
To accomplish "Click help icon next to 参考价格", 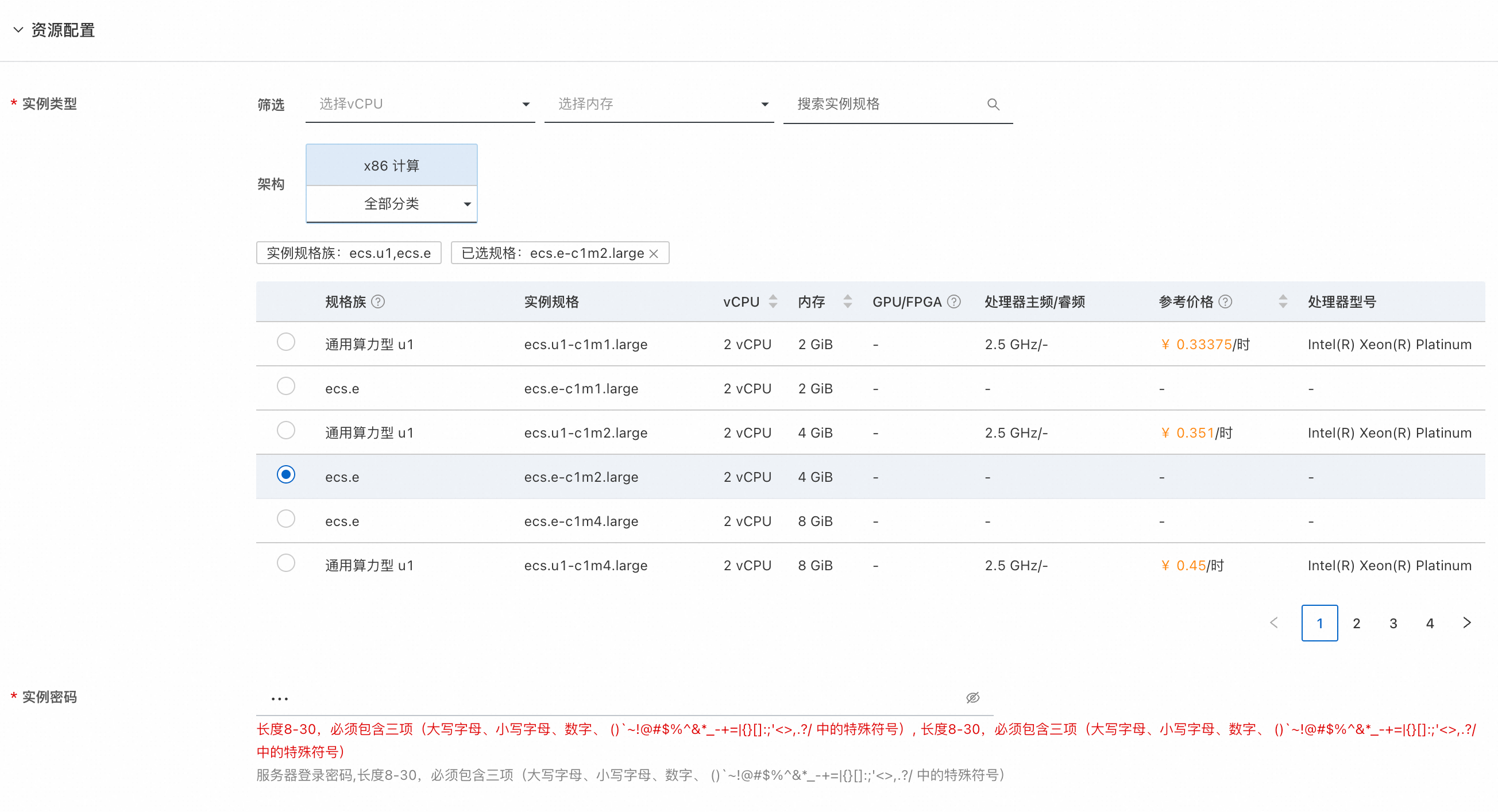I will coord(1225,301).
